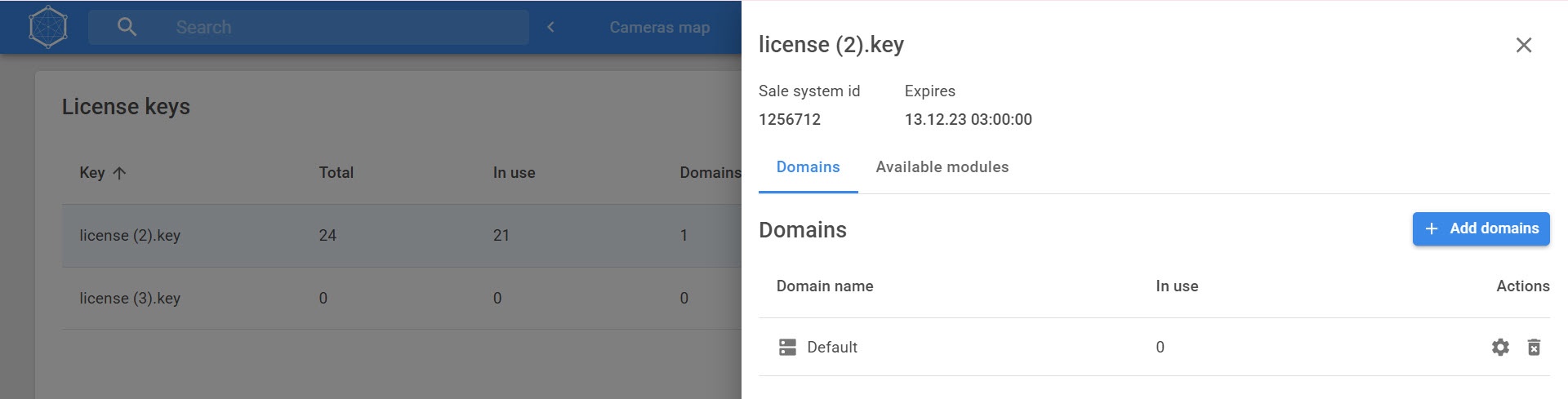Open settings gear for Default domain
This screenshot has width=1568, height=399.
pyautogui.click(x=1500, y=348)
